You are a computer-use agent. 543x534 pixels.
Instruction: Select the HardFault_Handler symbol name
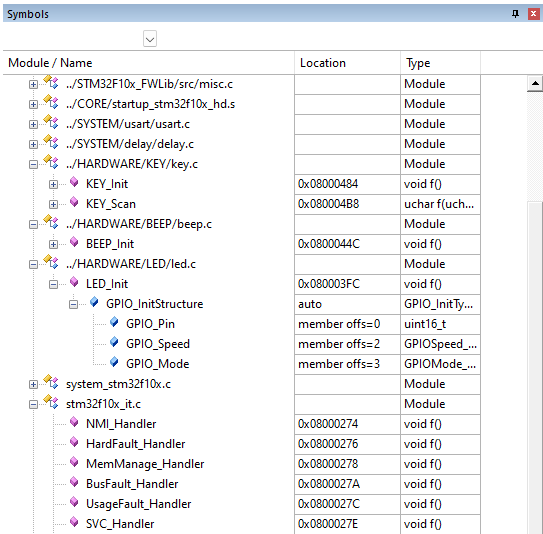(x=135, y=444)
